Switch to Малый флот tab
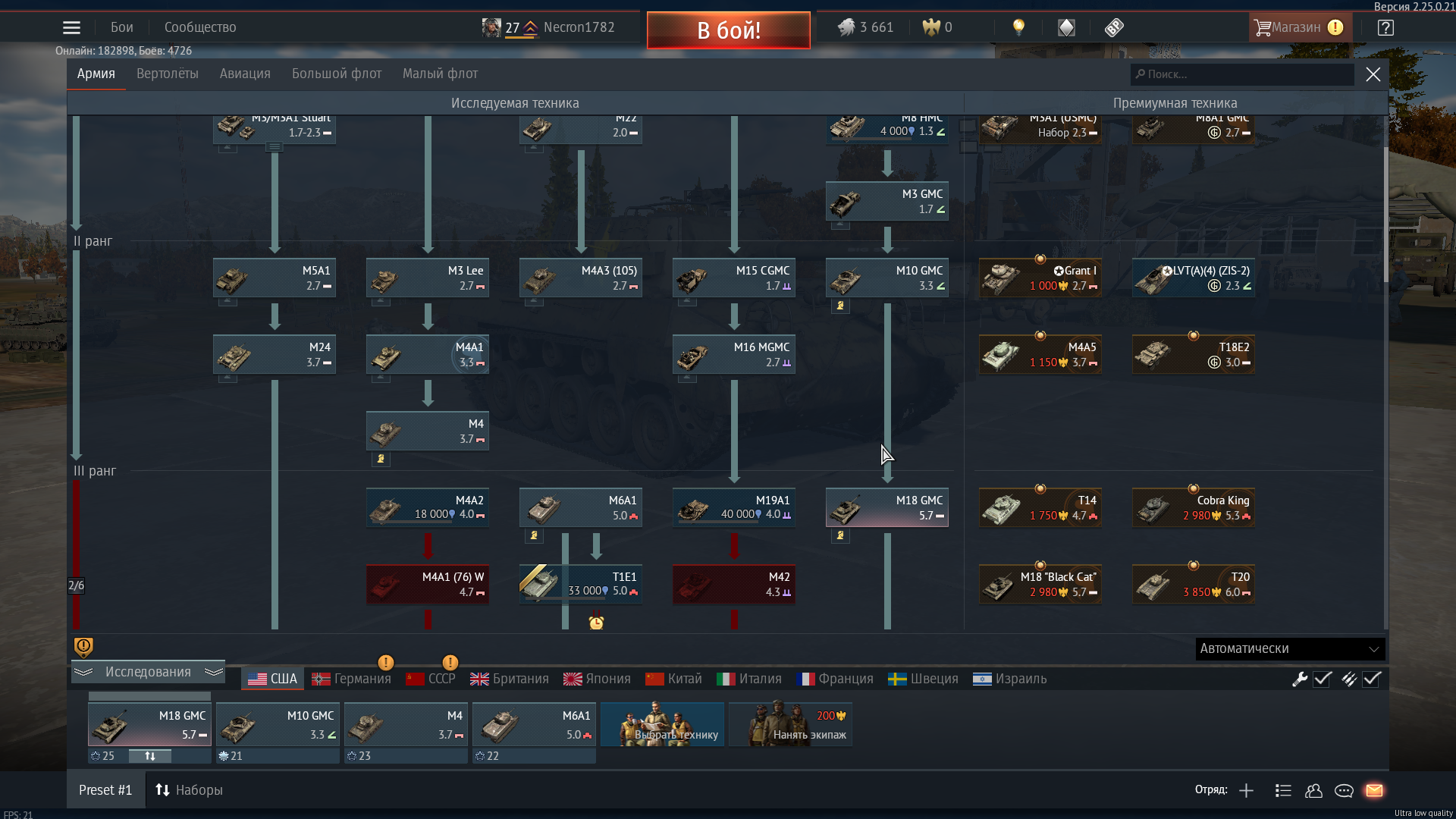The image size is (1456, 819). point(440,74)
